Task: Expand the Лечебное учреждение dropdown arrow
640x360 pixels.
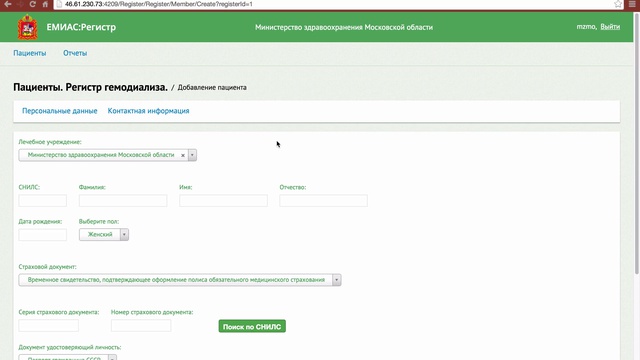Action: (x=192, y=155)
